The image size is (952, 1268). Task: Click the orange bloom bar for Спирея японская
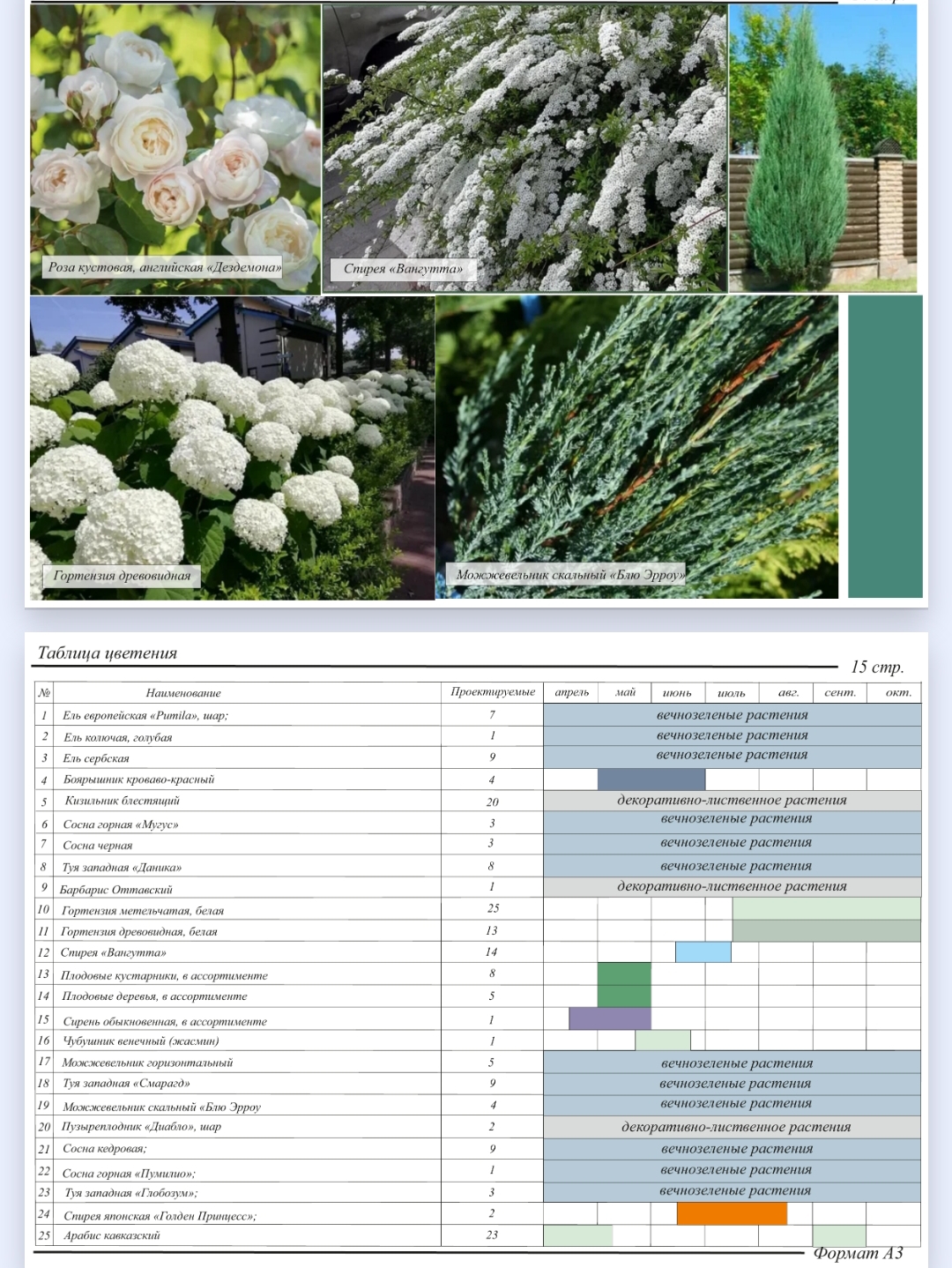[732, 1214]
